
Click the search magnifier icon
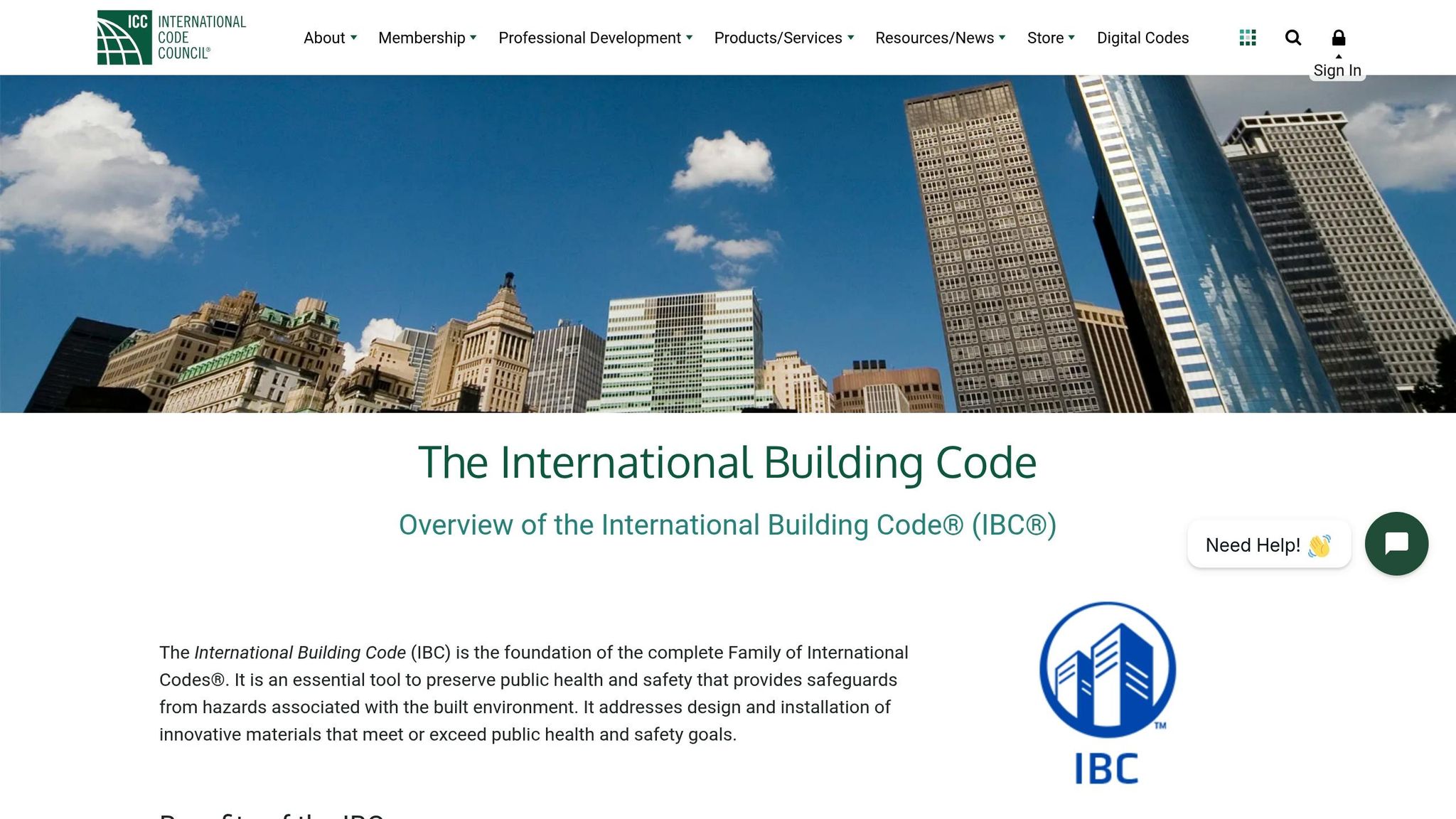(x=1293, y=38)
